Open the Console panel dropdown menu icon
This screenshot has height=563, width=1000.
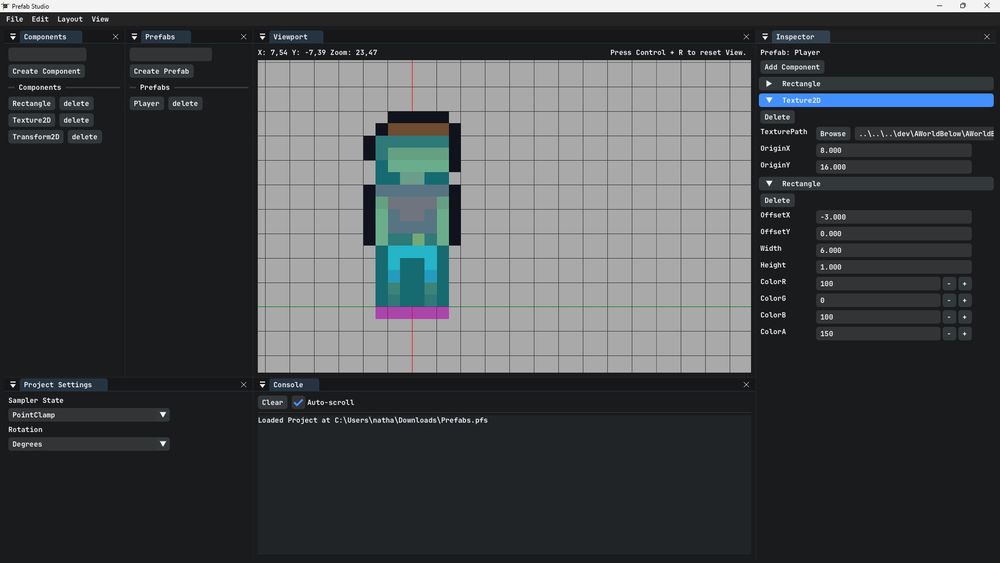coord(262,384)
